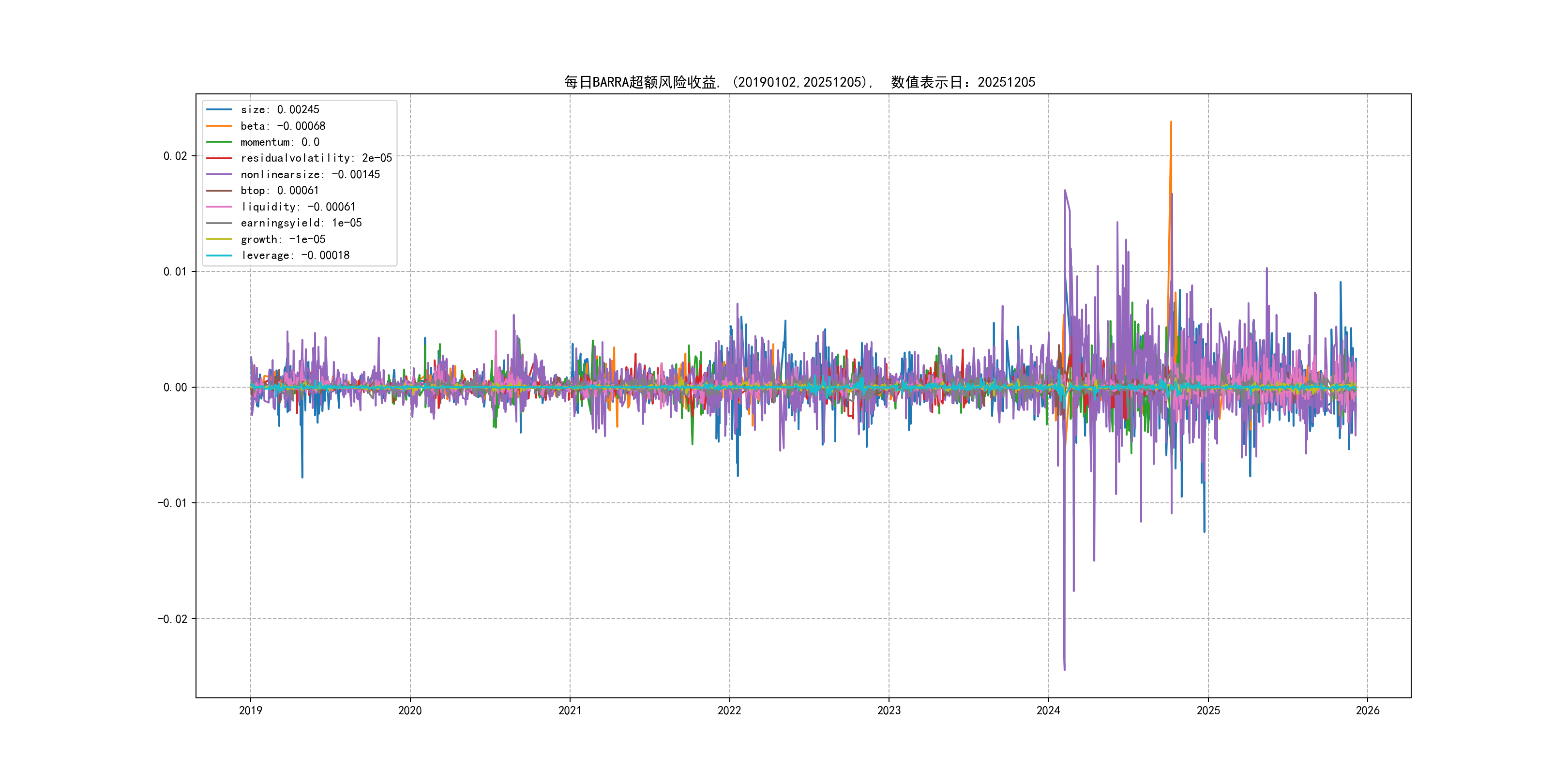1568x784 pixels.
Task: Click the momentum legend green line swatch
Action: click(219, 142)
